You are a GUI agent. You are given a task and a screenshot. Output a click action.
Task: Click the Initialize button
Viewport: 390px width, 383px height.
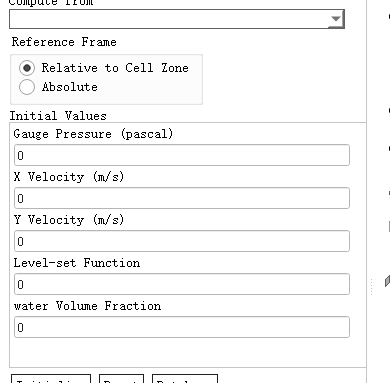tap(51, 379)
